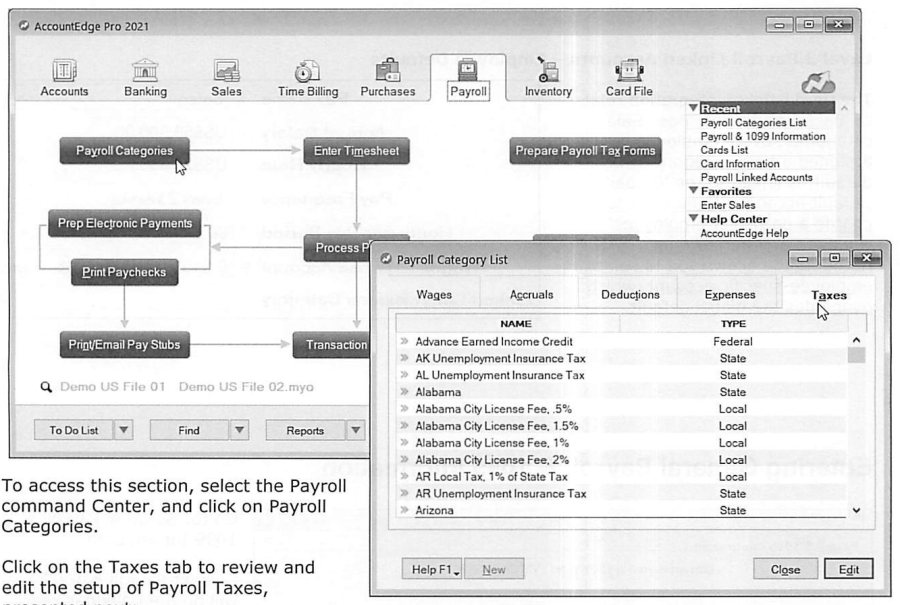Open the Reports dropdown arrow
This screenshot has width=900, height=605.
click(355, 430)
